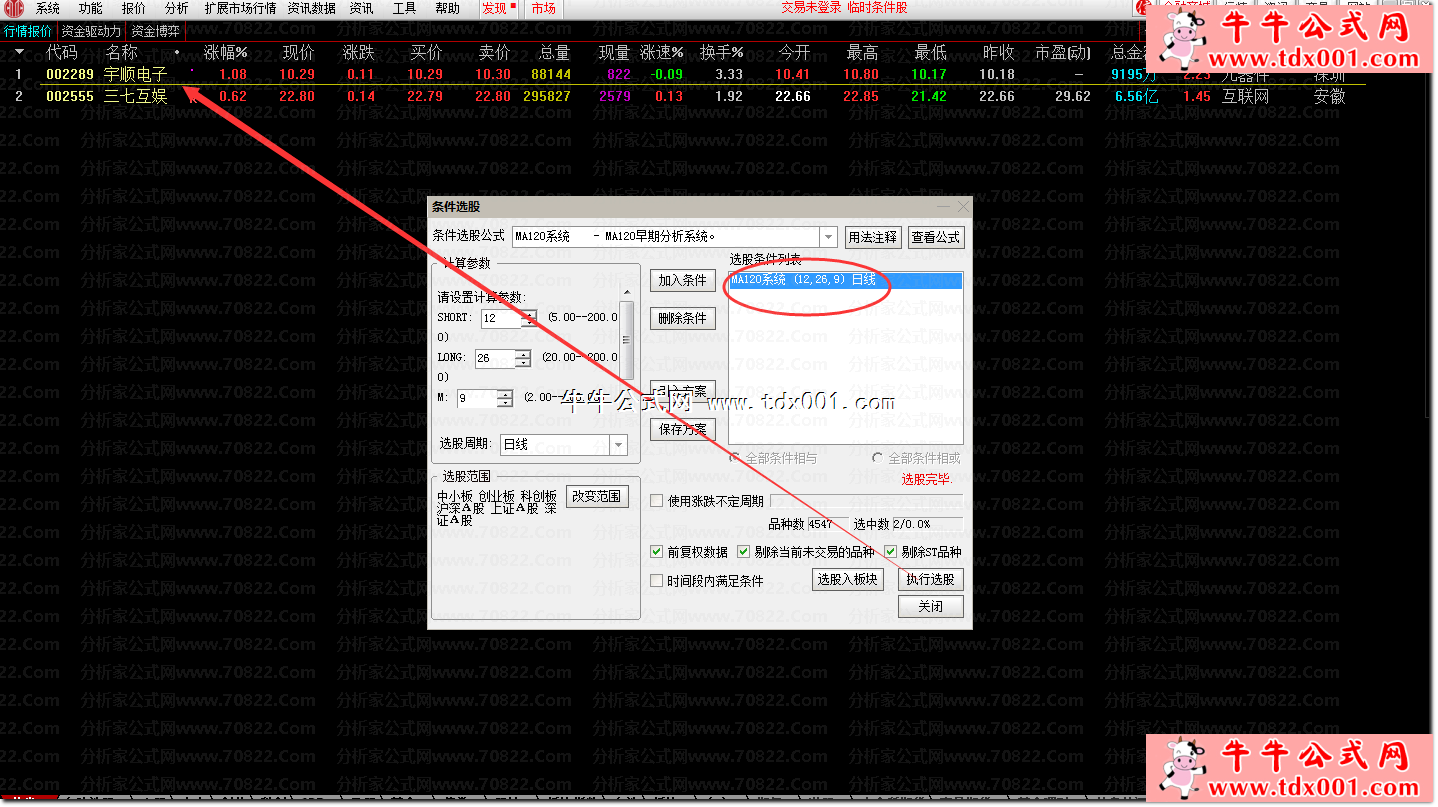Screen dimensions: 1438x807
Task: Click 改变范围 button
Action: coord(597,496)
